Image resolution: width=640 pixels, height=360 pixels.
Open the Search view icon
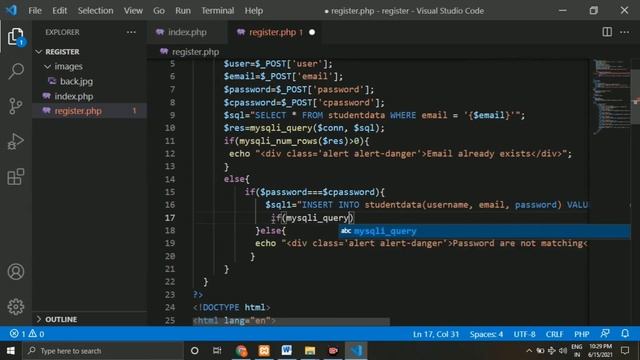pyautogui.click(x=16, y=71)
